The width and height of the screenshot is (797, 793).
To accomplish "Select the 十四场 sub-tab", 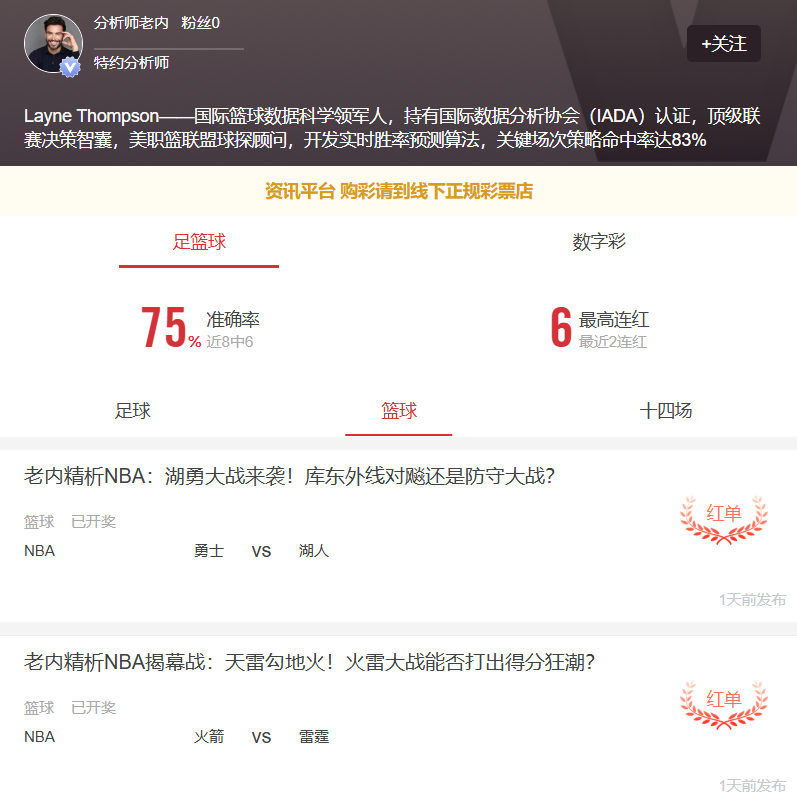I will [665, 411].
